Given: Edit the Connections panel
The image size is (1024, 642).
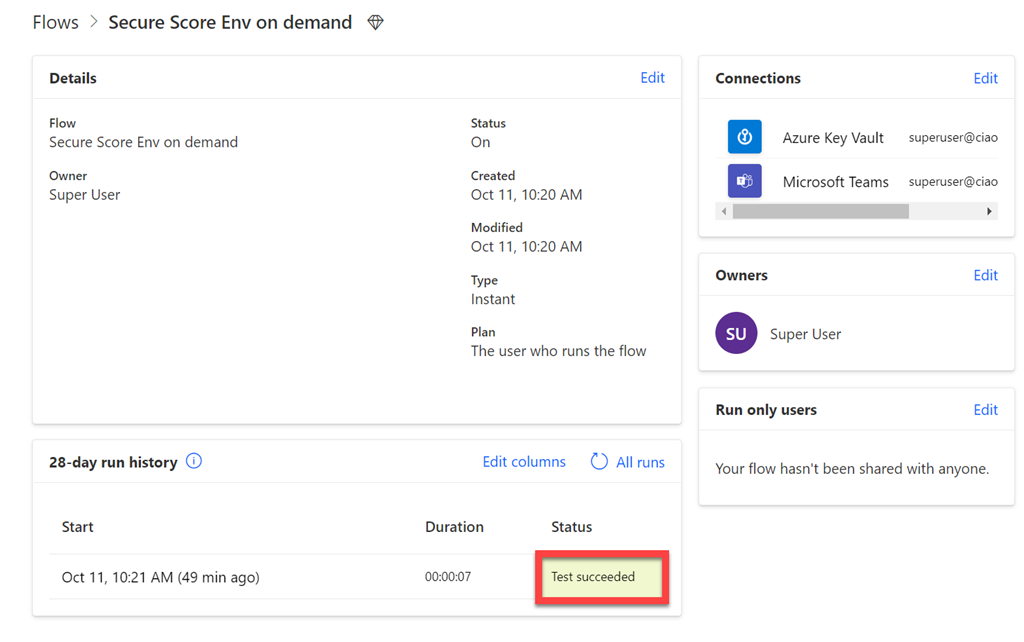Looking at the screenshot, I should [x=985, y=78].
